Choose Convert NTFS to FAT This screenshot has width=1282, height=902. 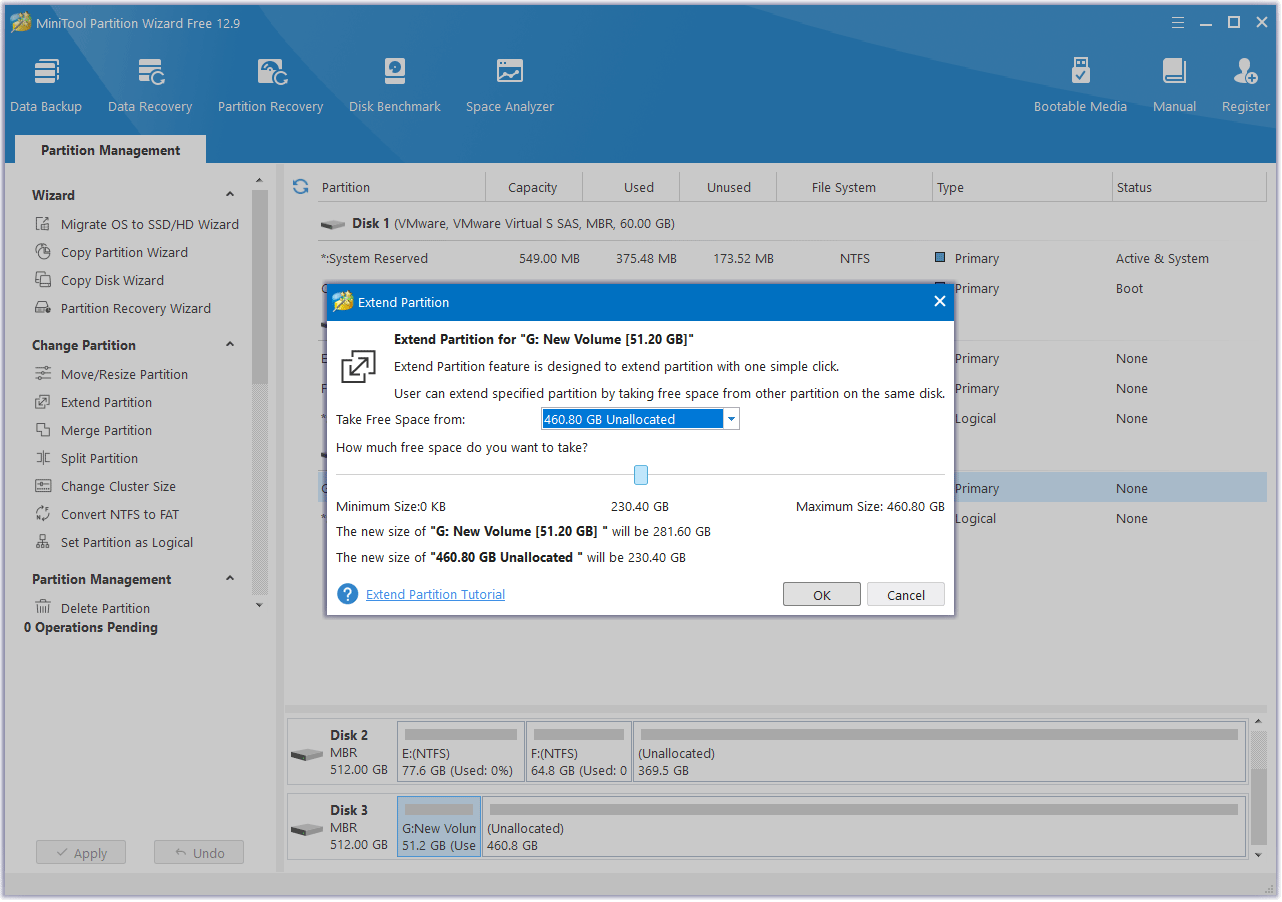click(107, 514)
